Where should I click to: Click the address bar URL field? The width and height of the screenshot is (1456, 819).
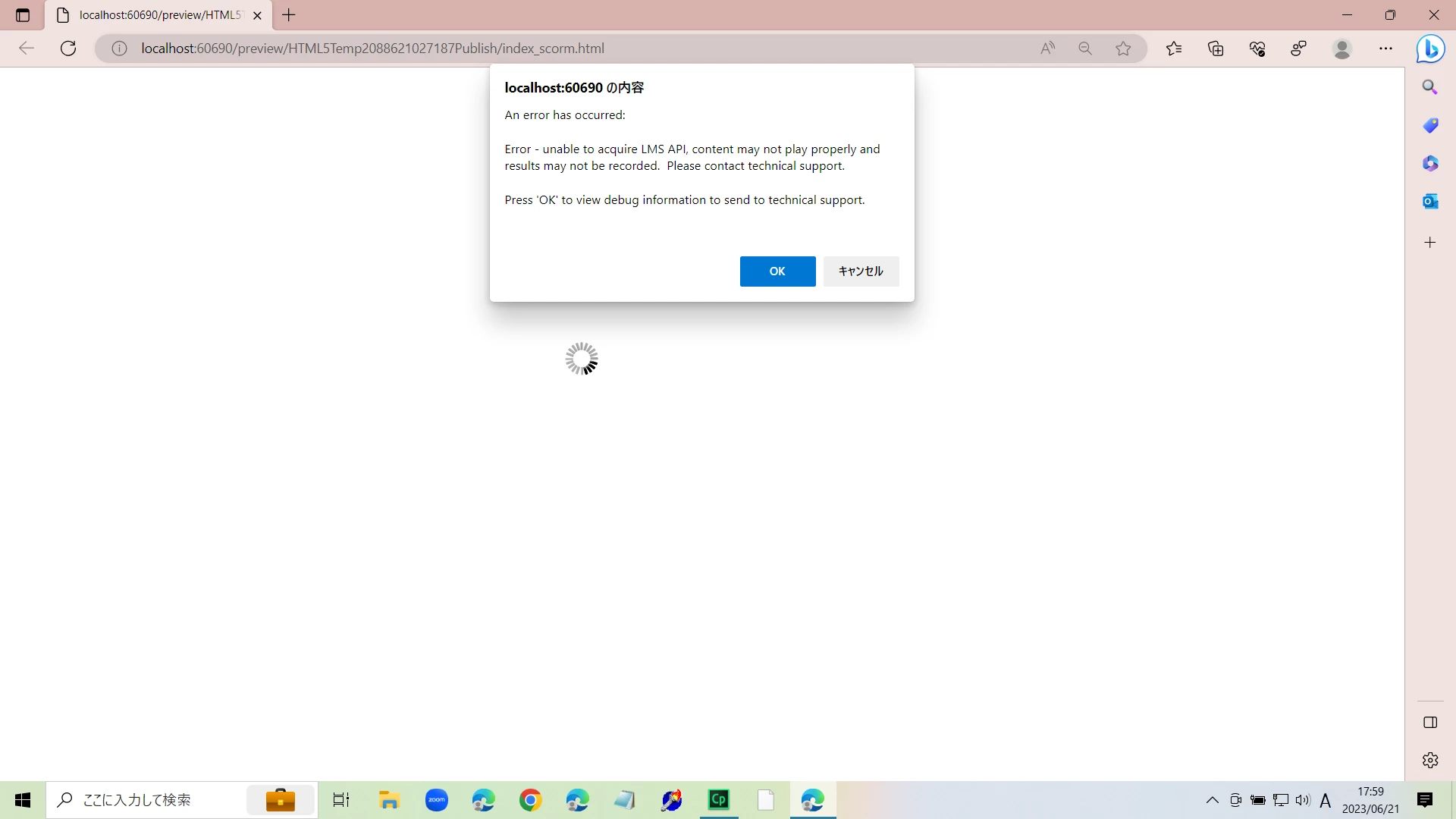[531, 49]
